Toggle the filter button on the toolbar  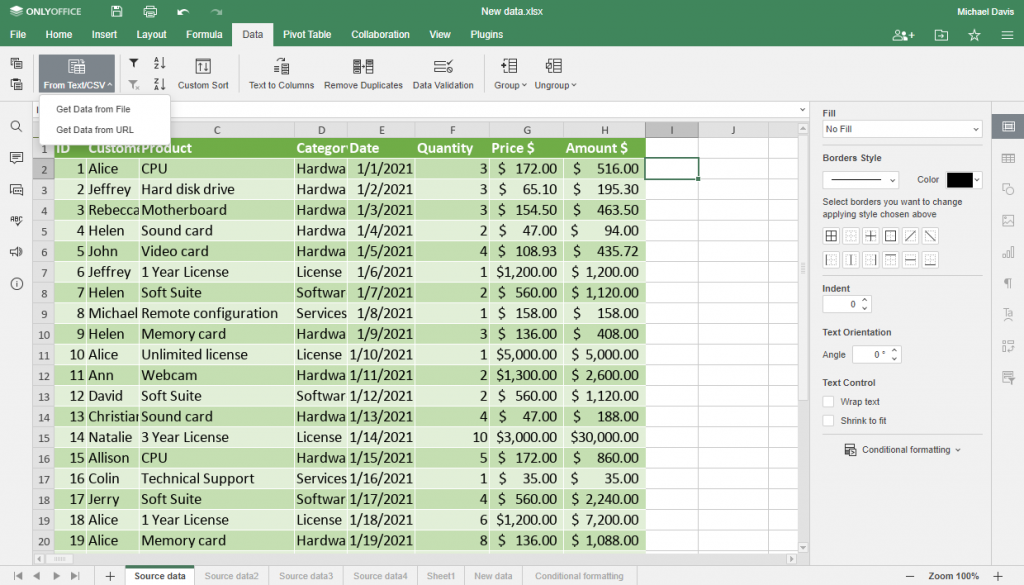[134, 62]
